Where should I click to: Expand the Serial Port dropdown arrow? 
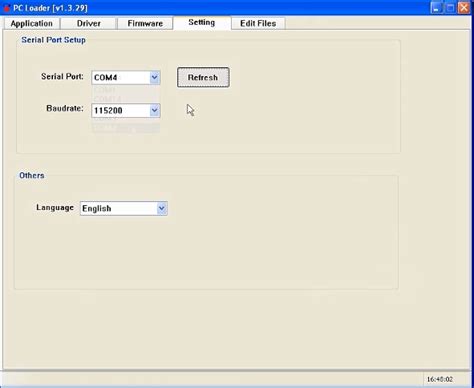coord(154,77)
